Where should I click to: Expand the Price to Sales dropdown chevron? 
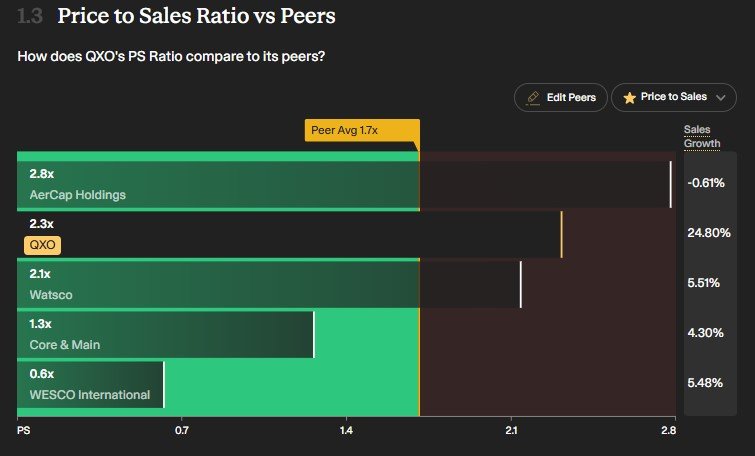(x=721, y=97)
